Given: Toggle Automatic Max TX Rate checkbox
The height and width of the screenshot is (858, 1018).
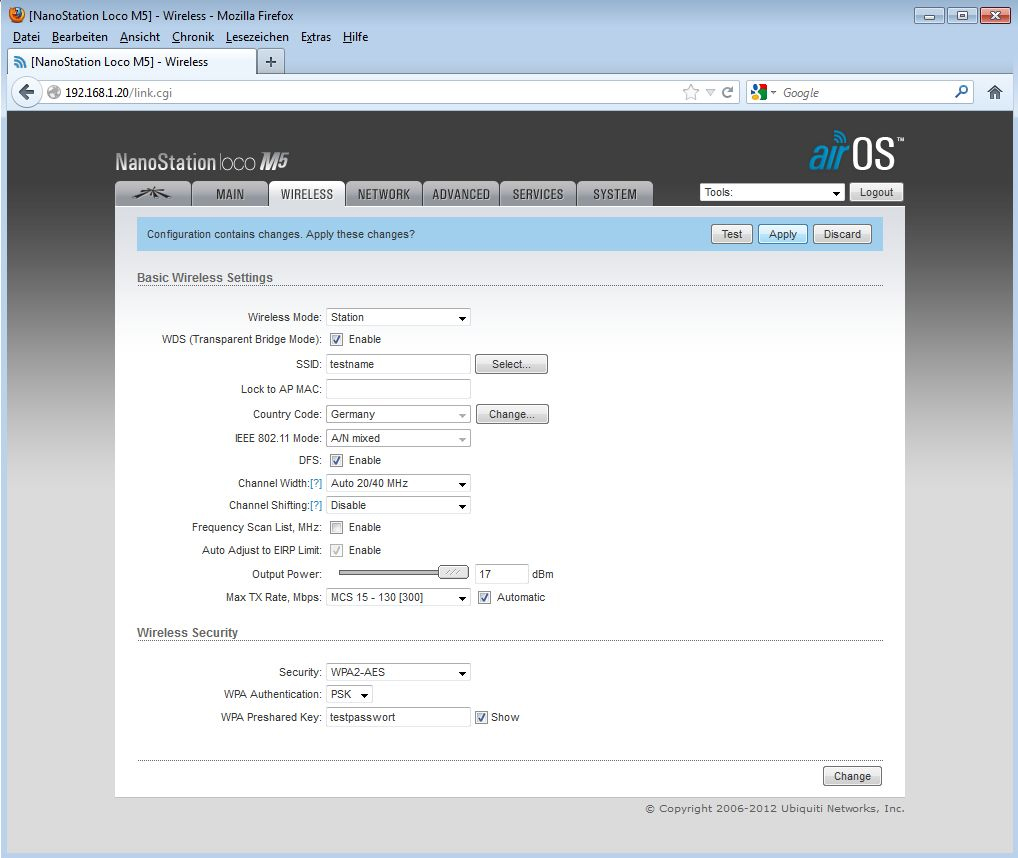Looking at the screenshot, I should point(484,598).
